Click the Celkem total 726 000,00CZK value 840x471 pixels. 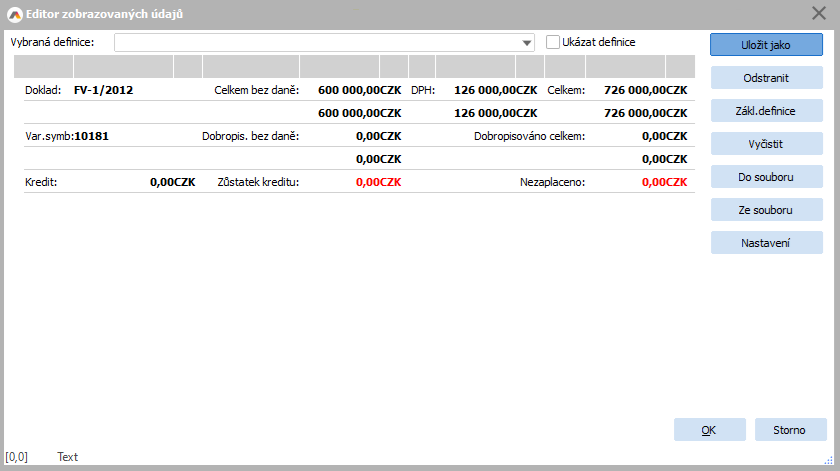pos(645,90)
